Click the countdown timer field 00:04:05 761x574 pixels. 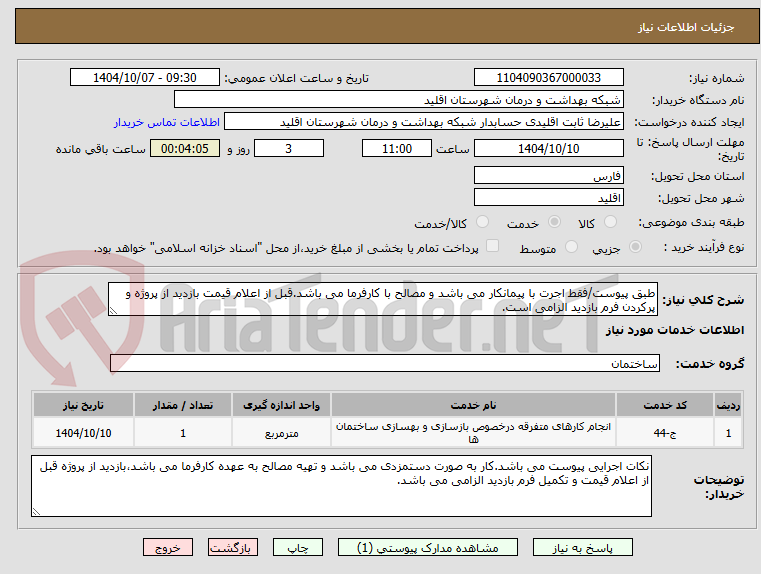click(x=185, y=148)
